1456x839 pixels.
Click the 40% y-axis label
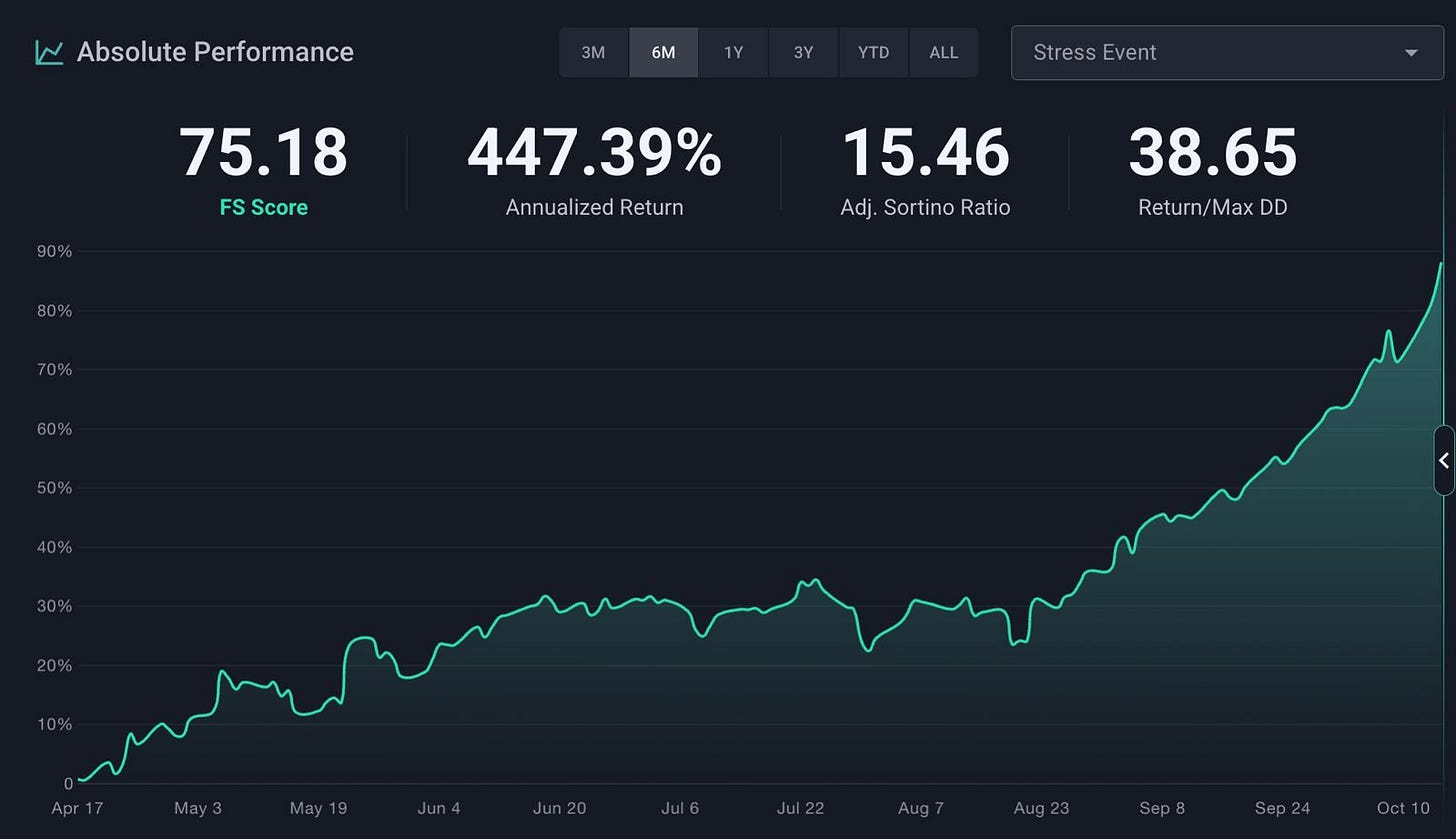click(56, 547)
